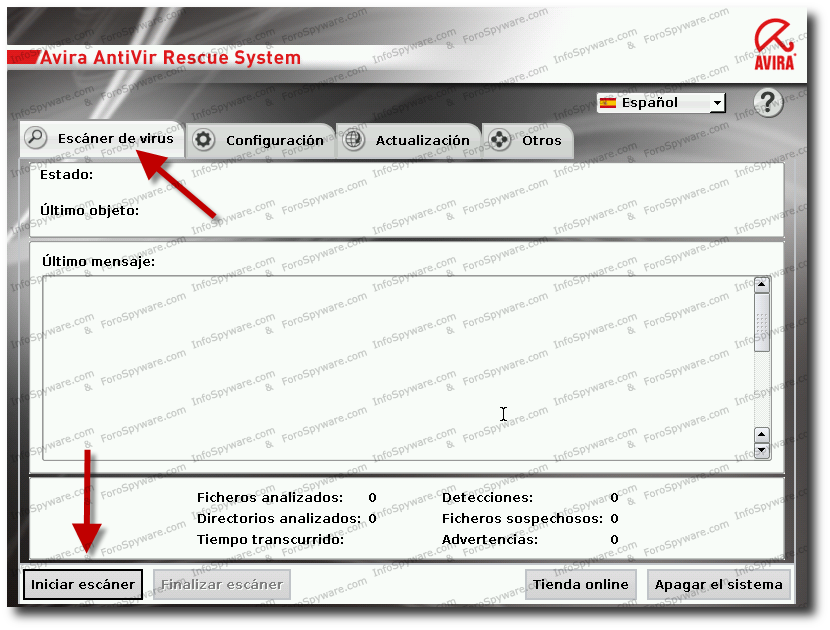
Task: Open the Tienda online button
Action: click(580, 584)
